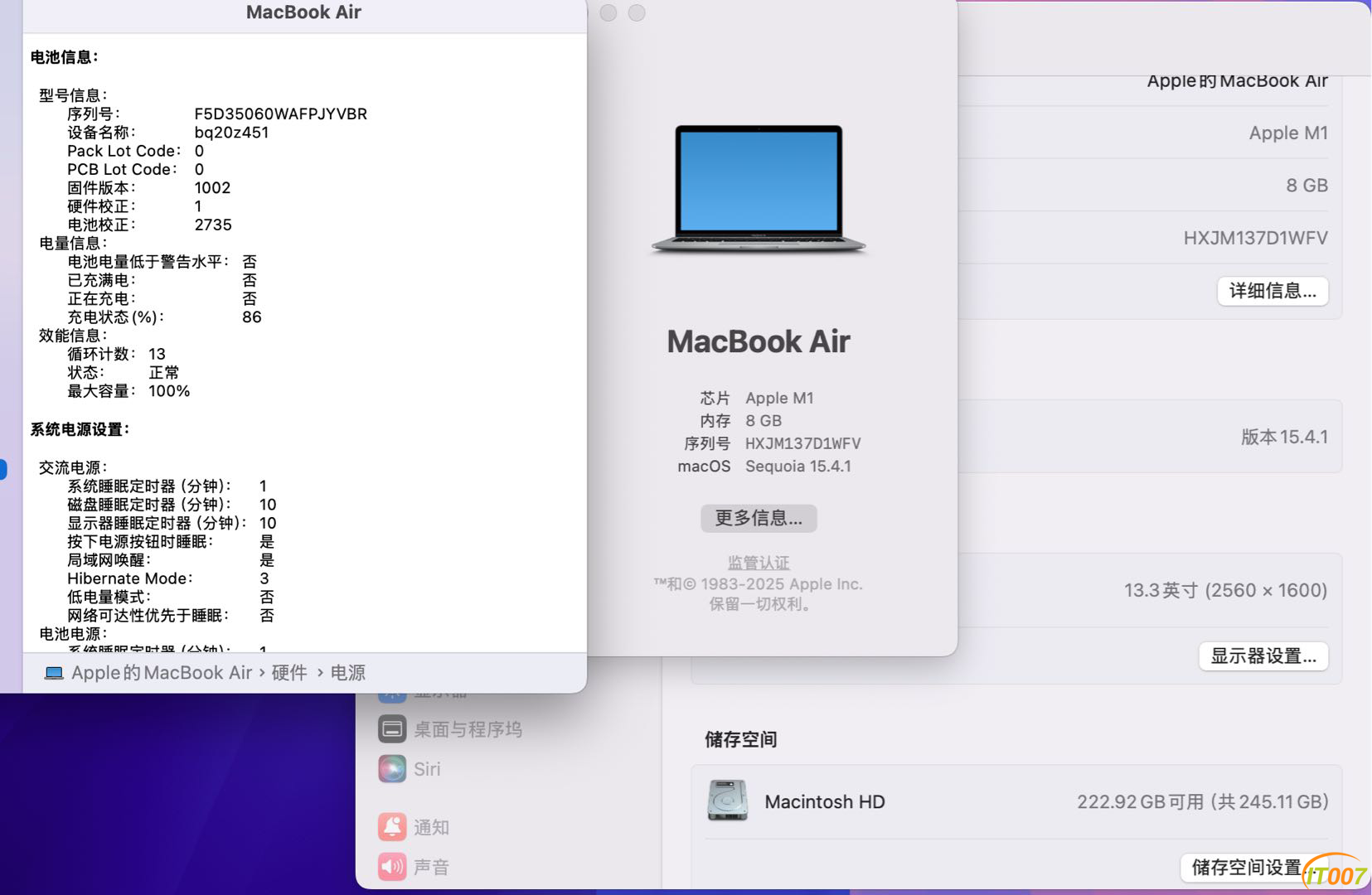Screen dimensions: 1372x895
Task: Select 电源 in the path bar
Action: (348, 673)
